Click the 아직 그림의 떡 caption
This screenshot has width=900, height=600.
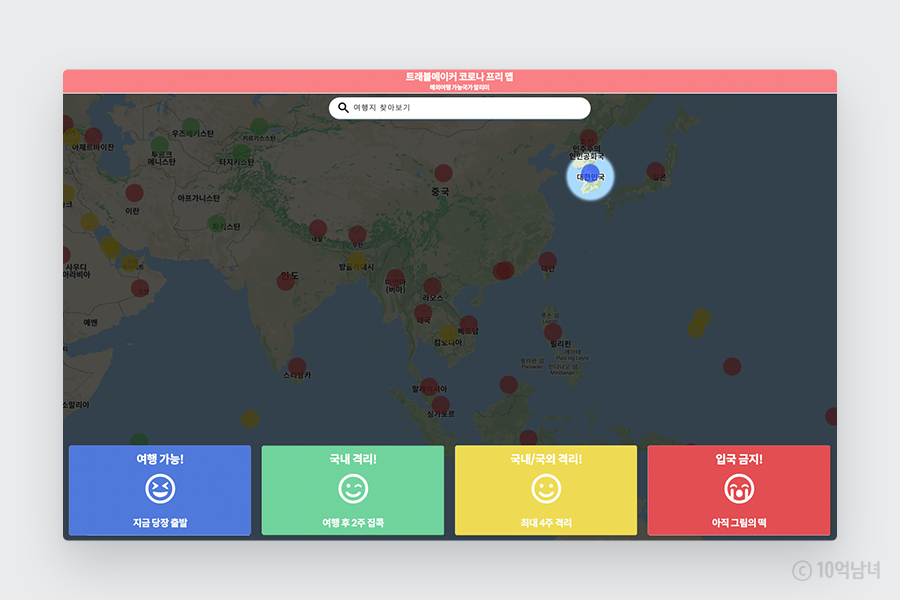pyautogui.click(x=739, y=522)
